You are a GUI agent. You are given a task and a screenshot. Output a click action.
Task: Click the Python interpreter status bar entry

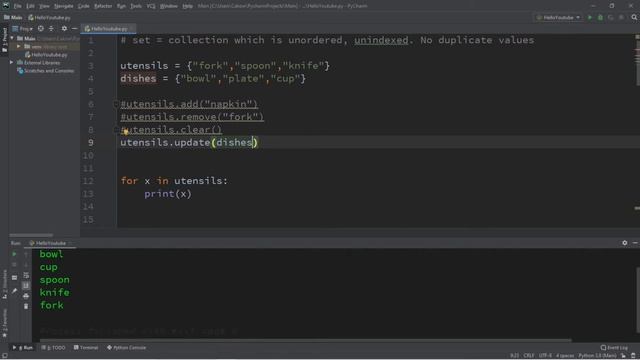coord(597,356)
